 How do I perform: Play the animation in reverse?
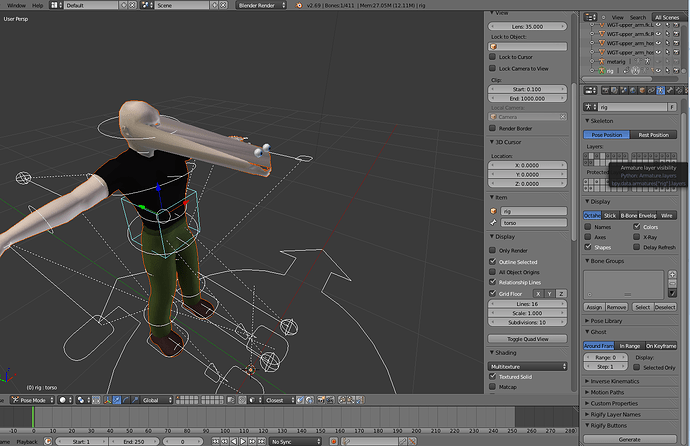pyautogui.click(x=234, y=441)
